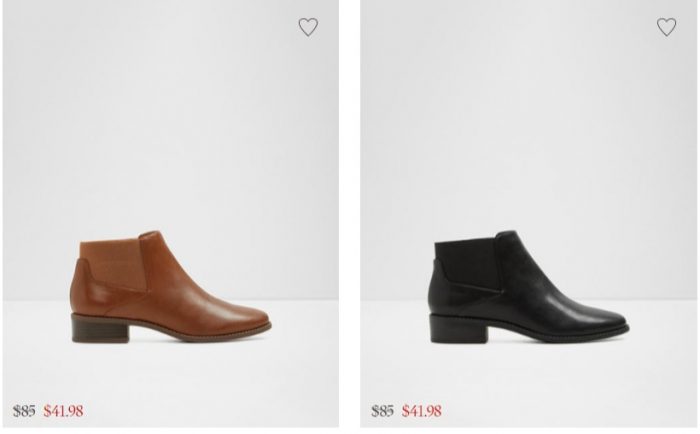Click the black boot's $41.98 sale price
700x434 pixels.
click(422, 411)
